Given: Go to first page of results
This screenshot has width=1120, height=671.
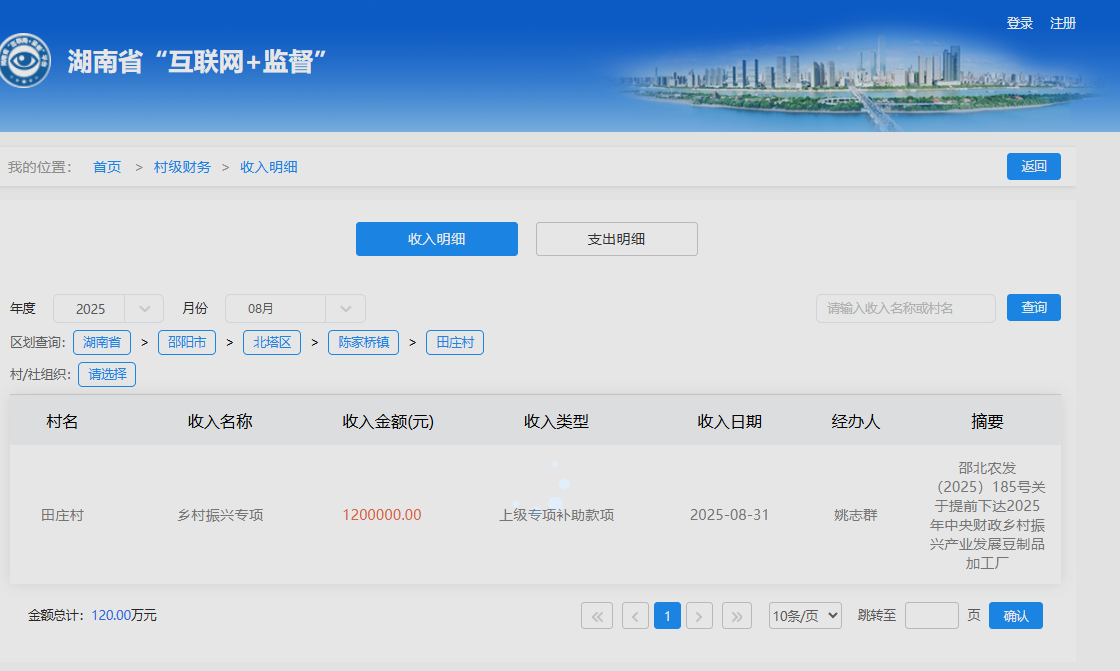Looking at the screenshot, I should [597, 616].
